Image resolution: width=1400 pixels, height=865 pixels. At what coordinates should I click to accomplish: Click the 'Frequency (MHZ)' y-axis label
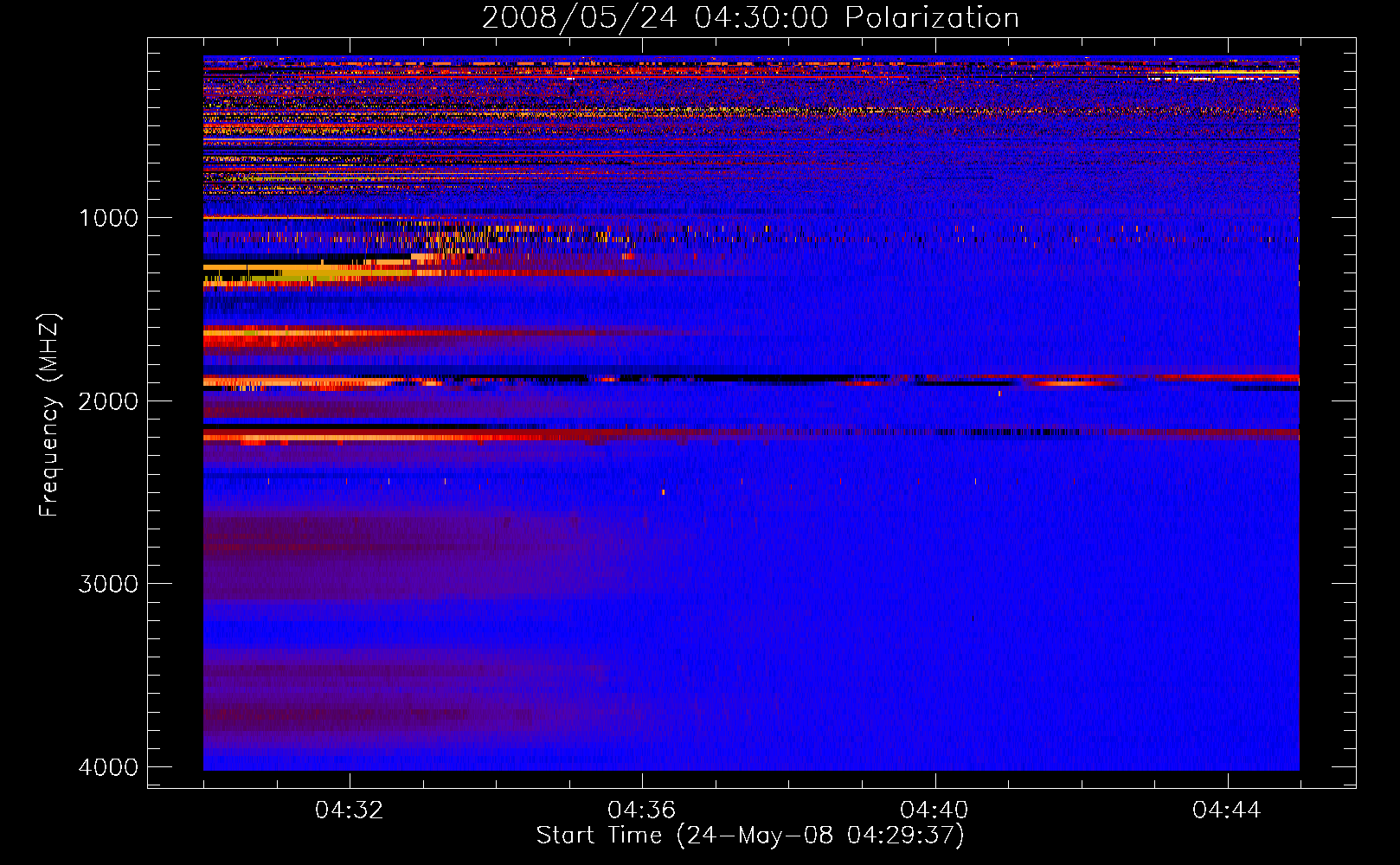pos(49,415)
